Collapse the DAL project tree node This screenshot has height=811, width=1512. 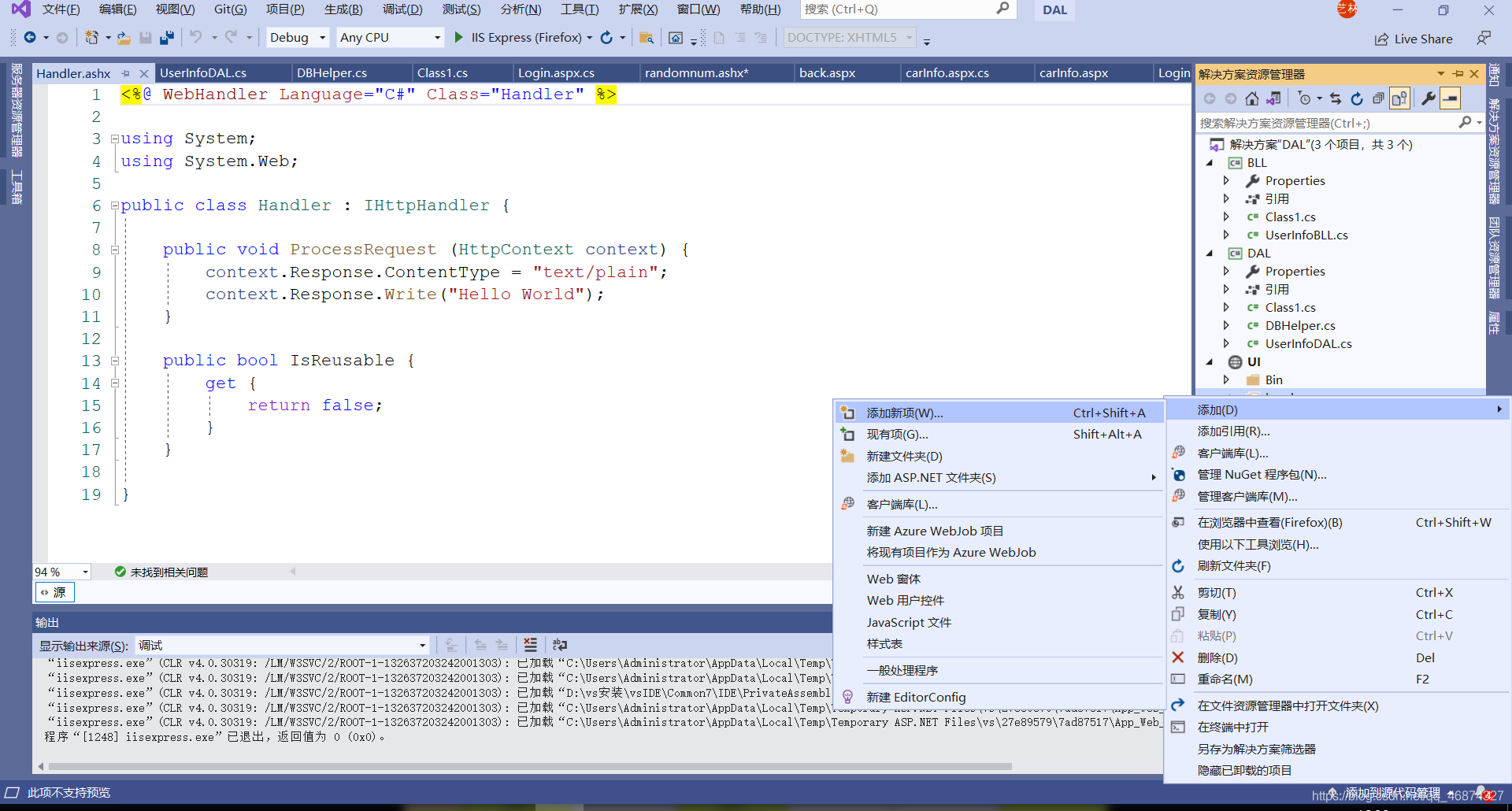tap(1210, 254)
